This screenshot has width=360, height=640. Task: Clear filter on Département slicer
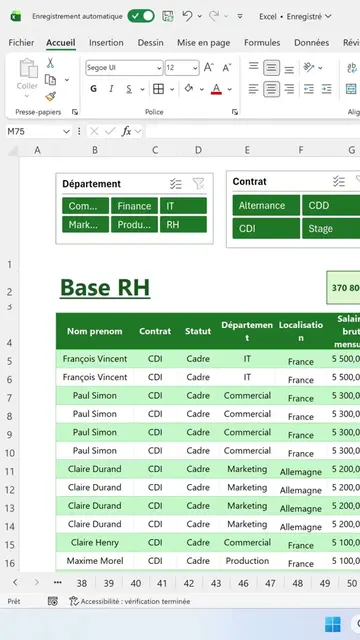point(198,184)
